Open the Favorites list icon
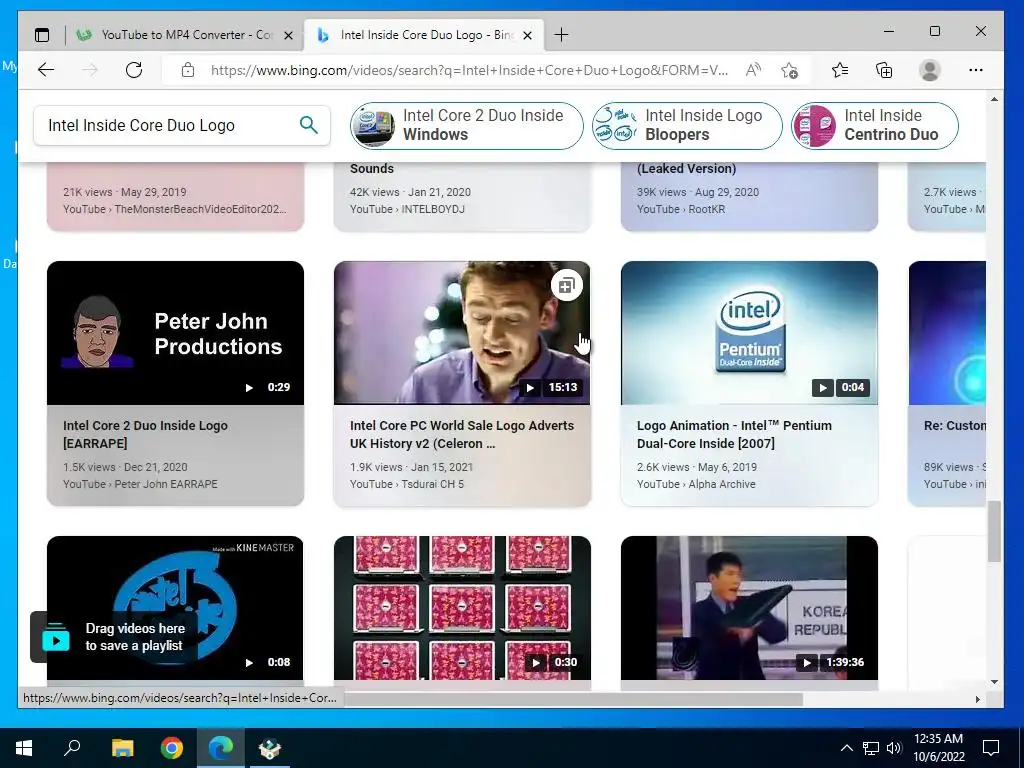1024x768 pixels. pyautogui.click(x=840, y=70)
